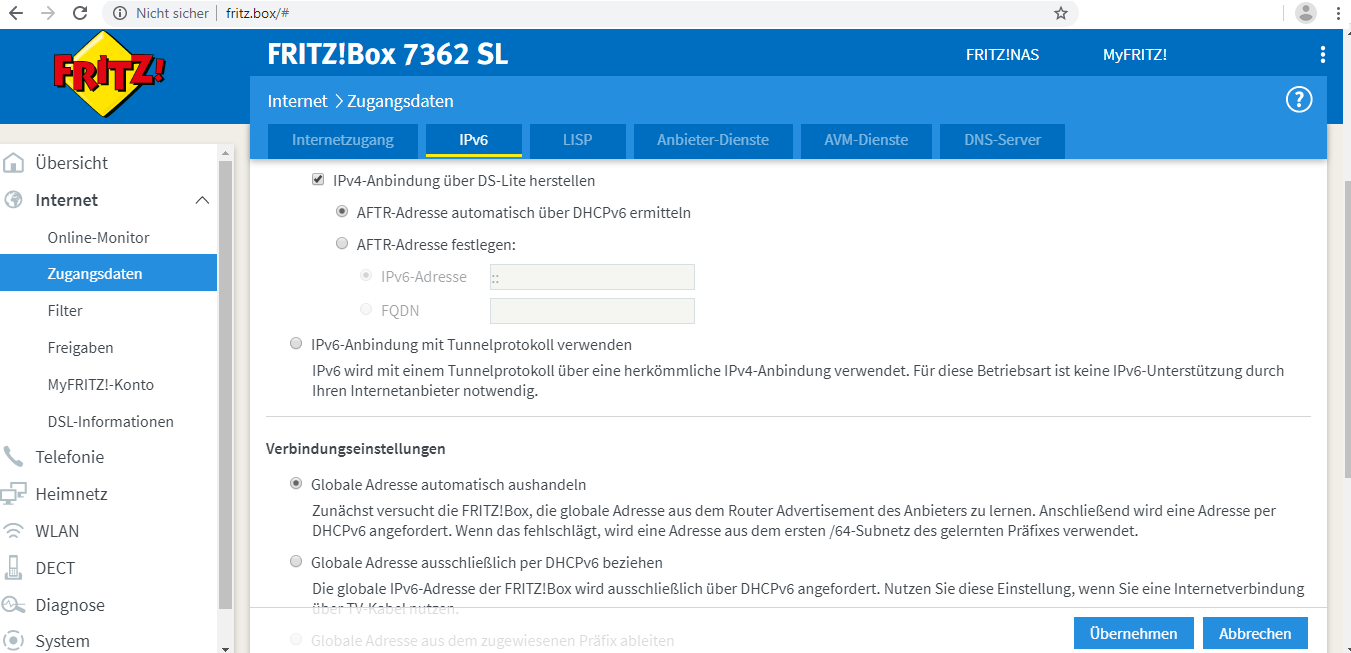Image resolution: width=1351 pixels, height=653 pixels.
Task: Click the IPv6-Adresse input field
Action: tap(592, 277)
